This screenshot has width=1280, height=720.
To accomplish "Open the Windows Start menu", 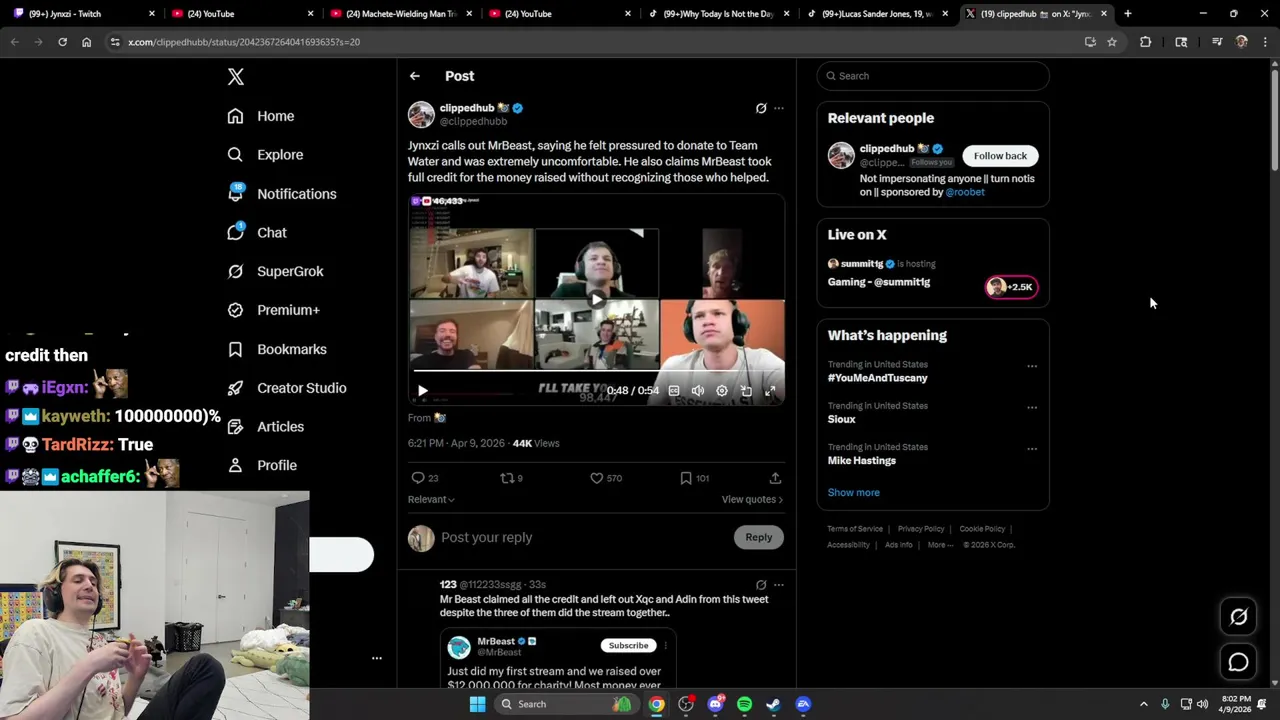I will tap(478, 704).
